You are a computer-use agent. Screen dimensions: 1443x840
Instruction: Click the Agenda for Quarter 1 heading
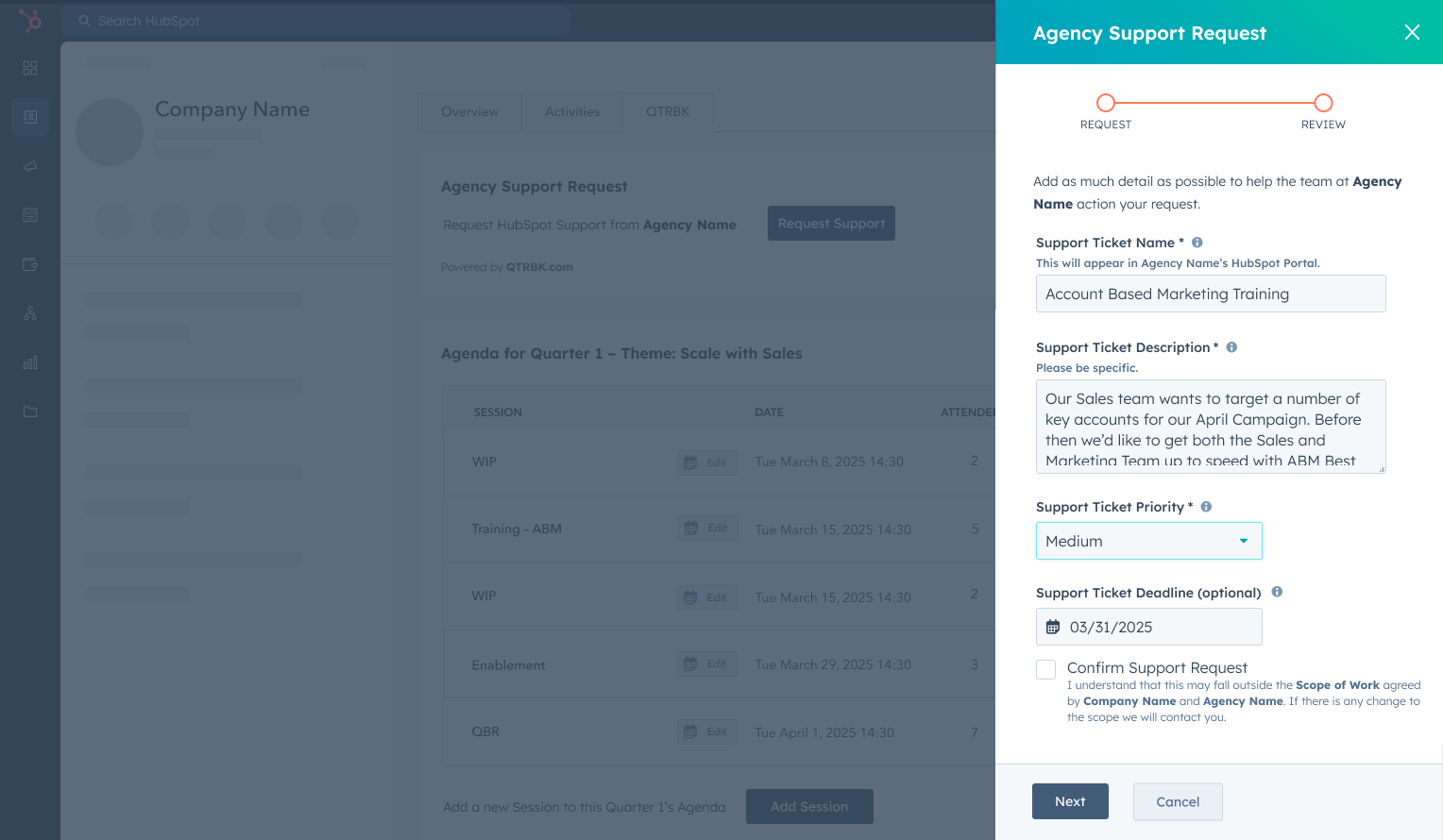coord(621,353)
